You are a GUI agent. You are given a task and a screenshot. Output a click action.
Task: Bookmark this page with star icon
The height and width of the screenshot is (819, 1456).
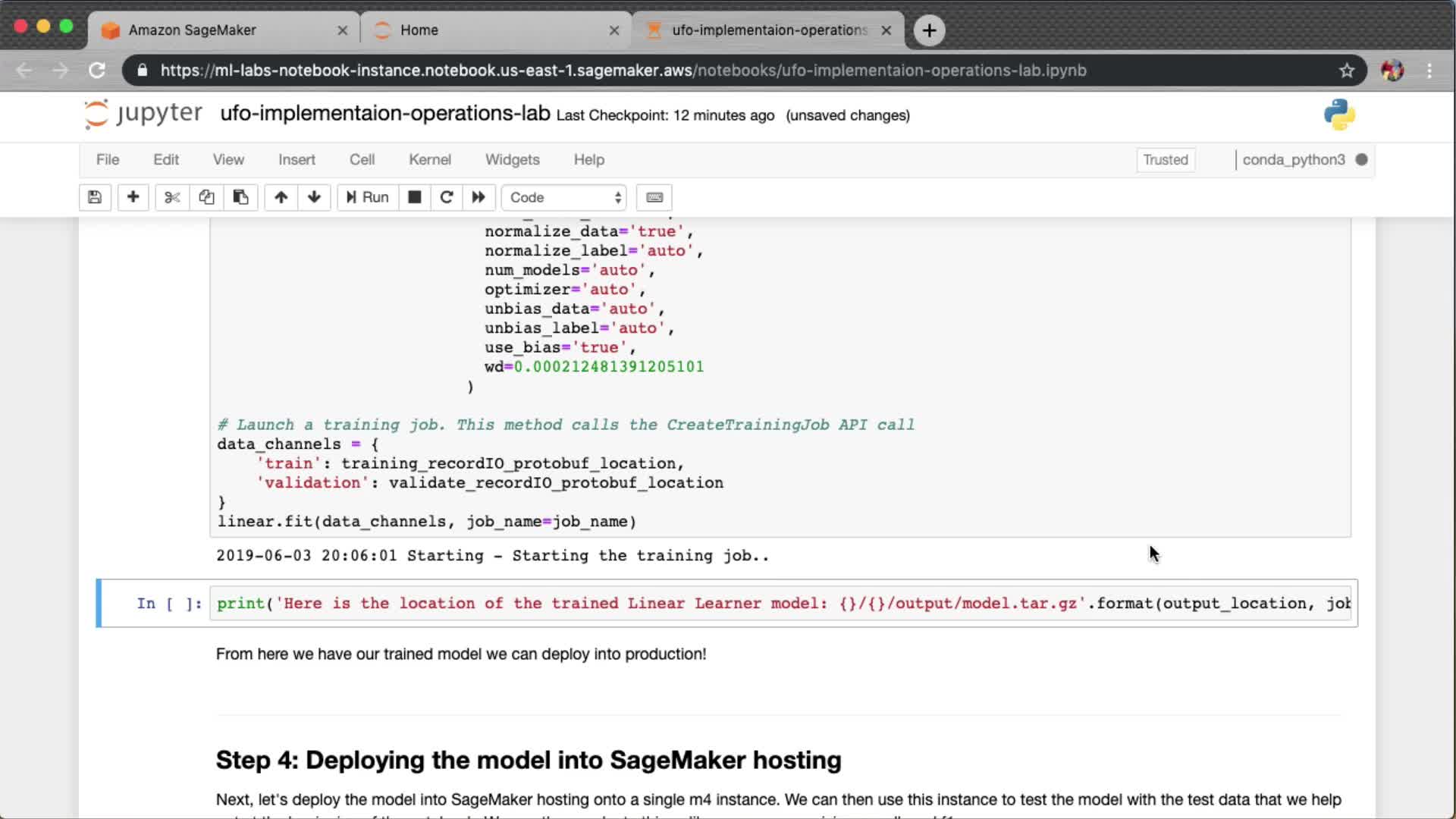tap(1346, 71)
